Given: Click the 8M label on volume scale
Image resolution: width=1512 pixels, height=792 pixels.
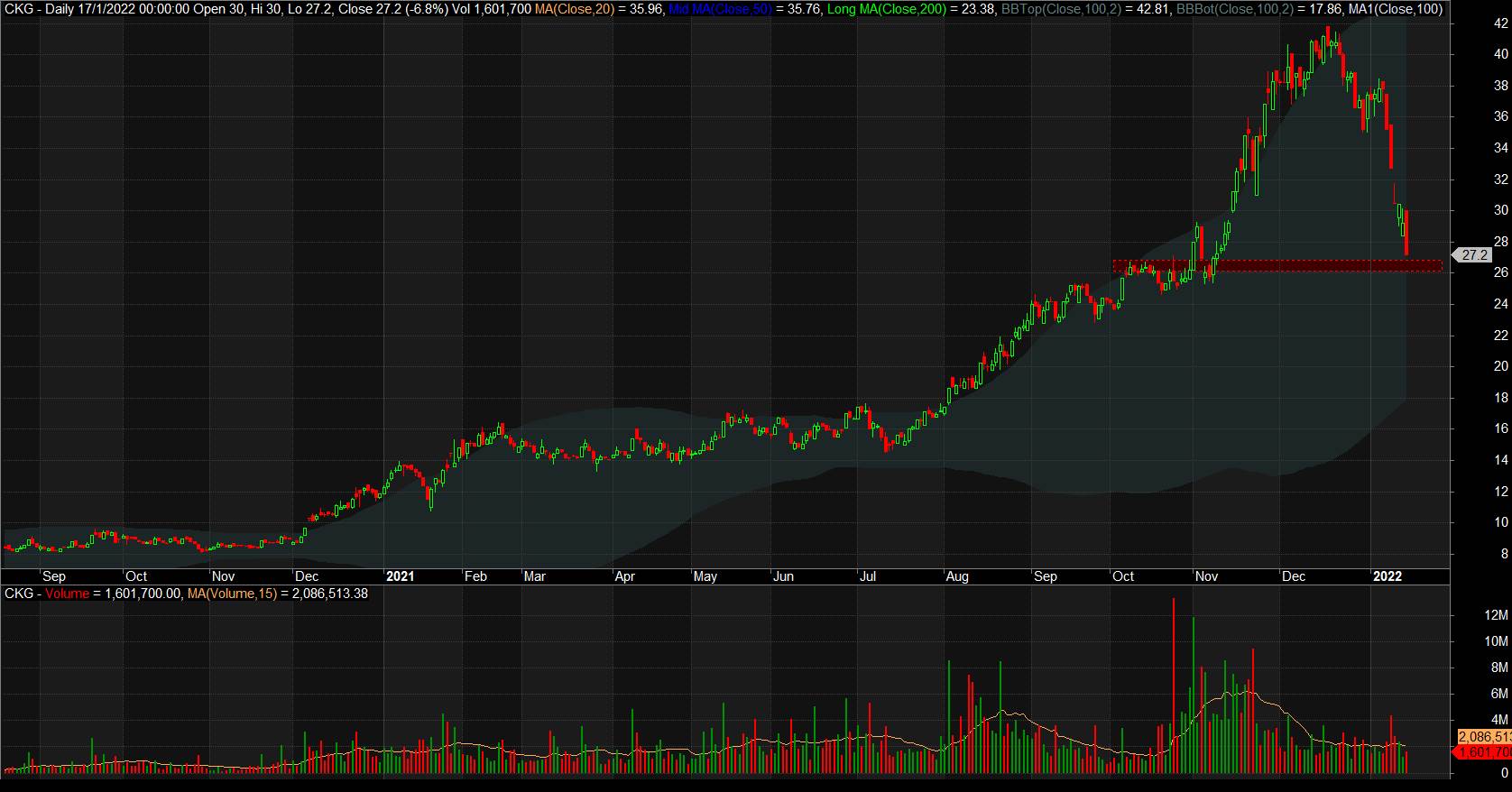Looking at the screenshot, I should tap(1500, 668).
